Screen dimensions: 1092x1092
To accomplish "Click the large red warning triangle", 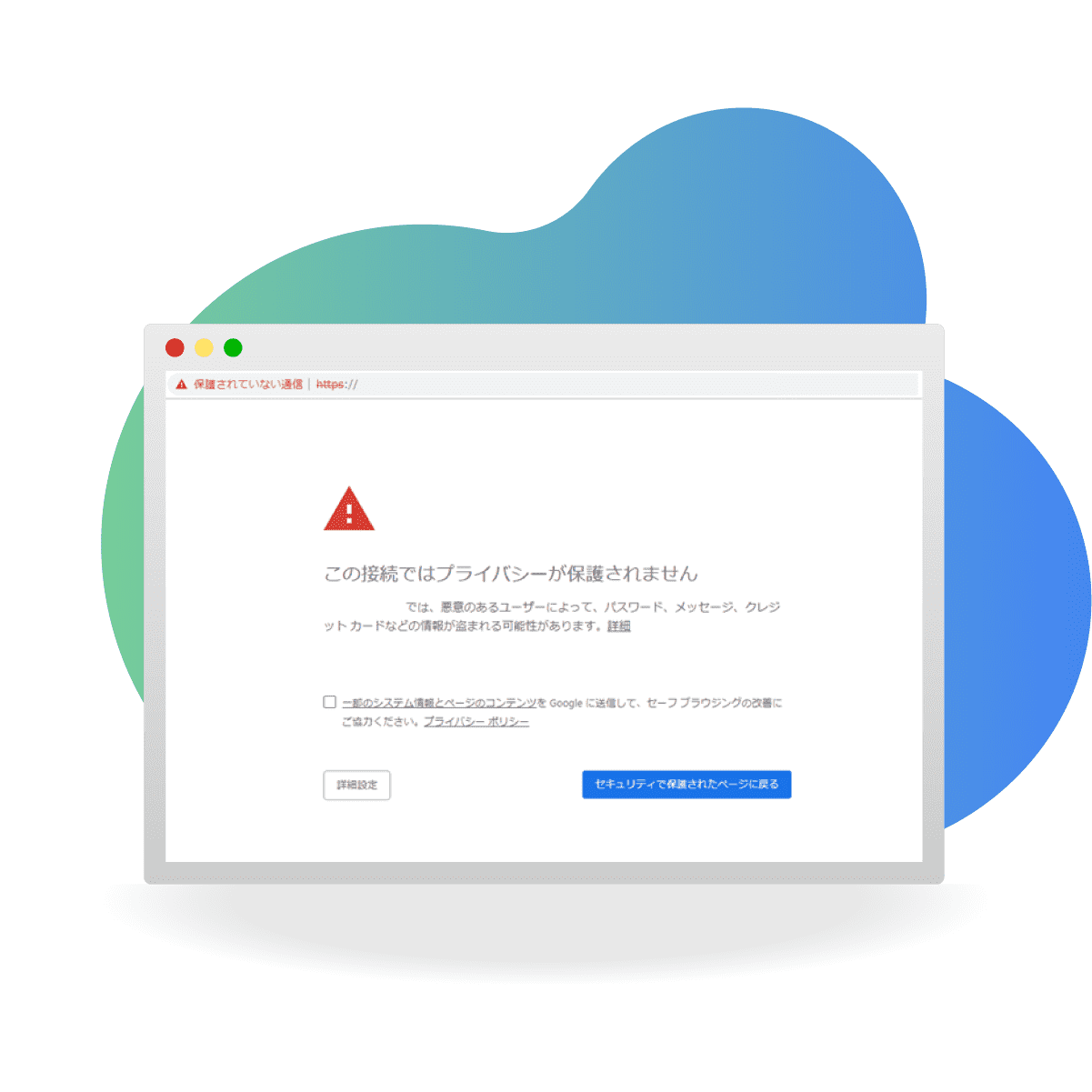I will pyautogui.click(x=349, y=509).
